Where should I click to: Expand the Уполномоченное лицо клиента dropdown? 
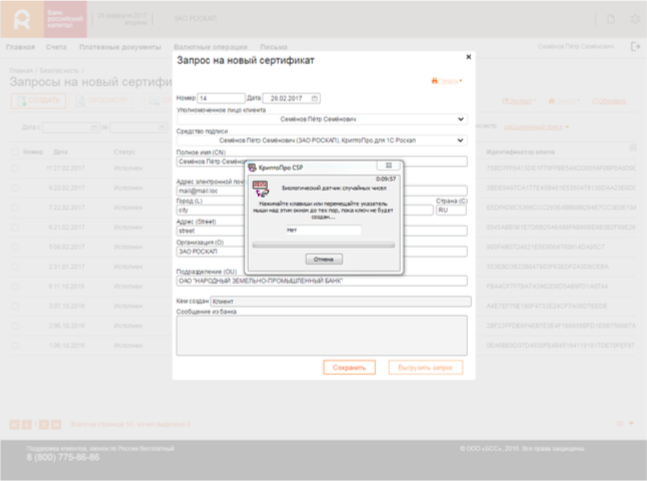coord(460,119)
